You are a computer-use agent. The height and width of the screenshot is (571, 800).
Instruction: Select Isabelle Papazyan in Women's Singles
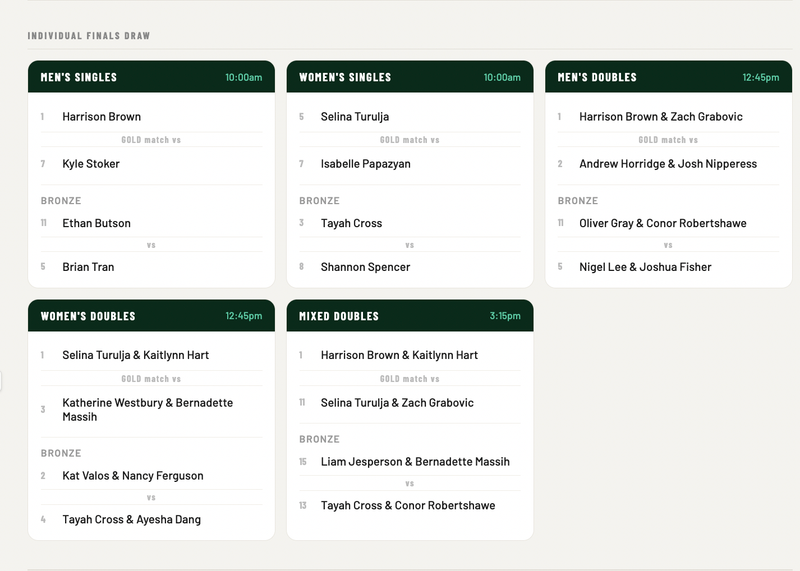(365, 164)
